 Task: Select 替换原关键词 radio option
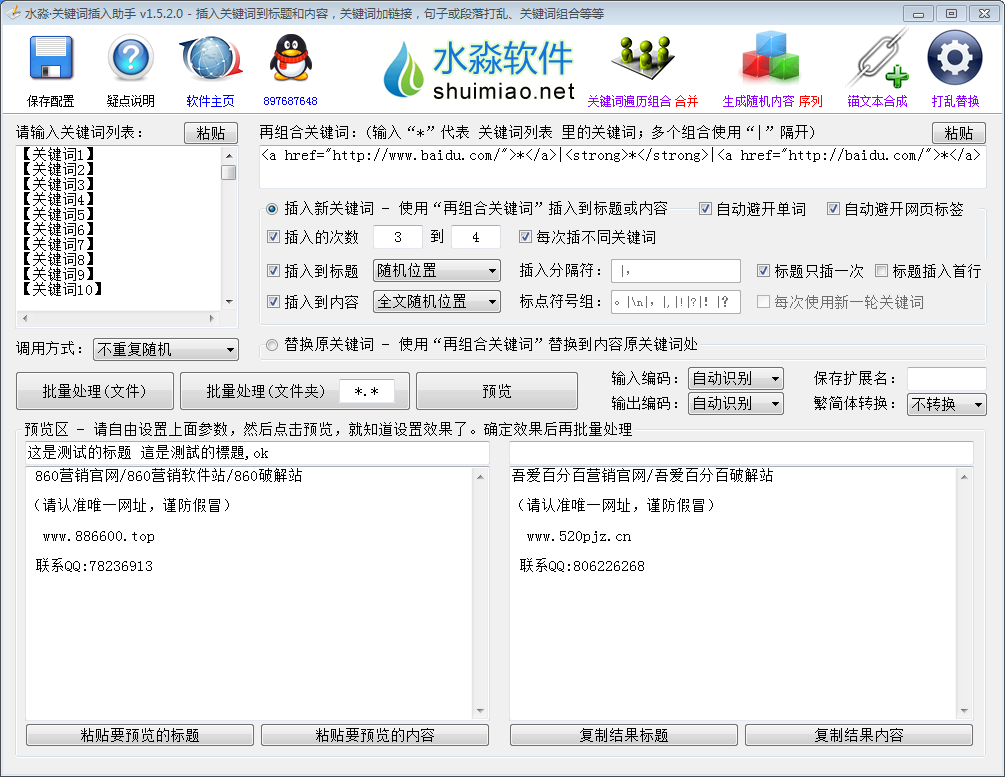pyautogui.click(x=272, y=345)
